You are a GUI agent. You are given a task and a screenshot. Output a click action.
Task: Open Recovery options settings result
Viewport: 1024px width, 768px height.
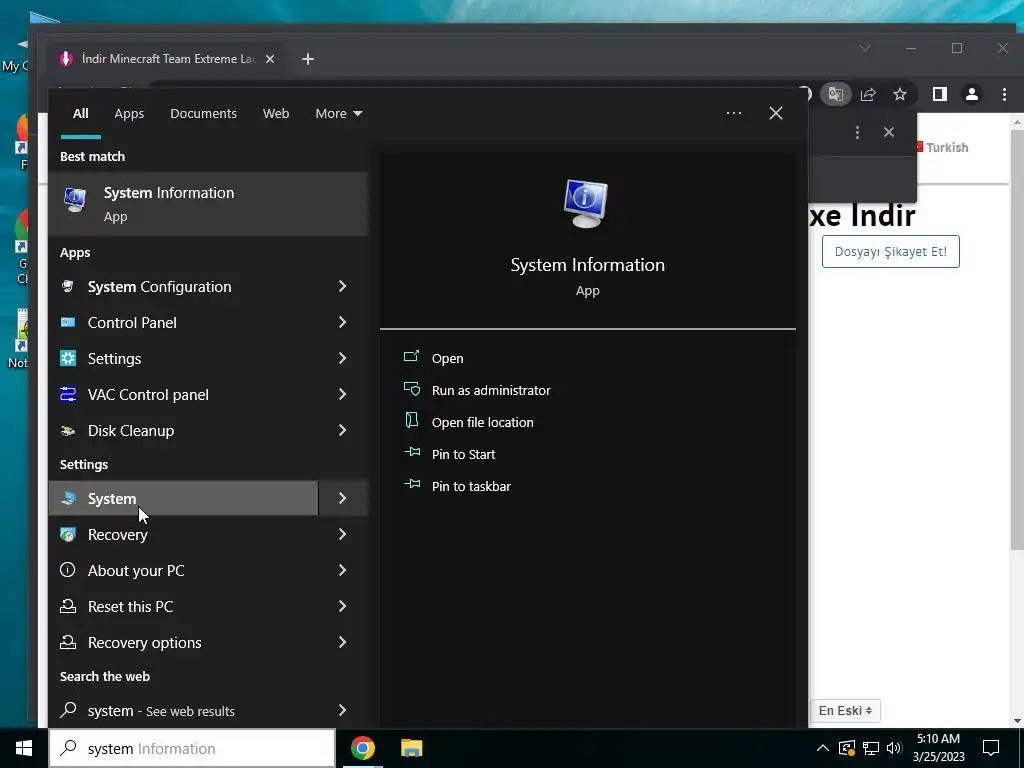click(183, 643)
